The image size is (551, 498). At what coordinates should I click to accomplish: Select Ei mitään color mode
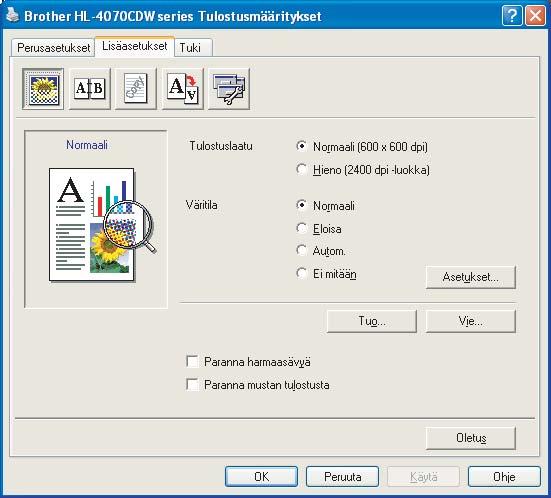click(326, 273)
